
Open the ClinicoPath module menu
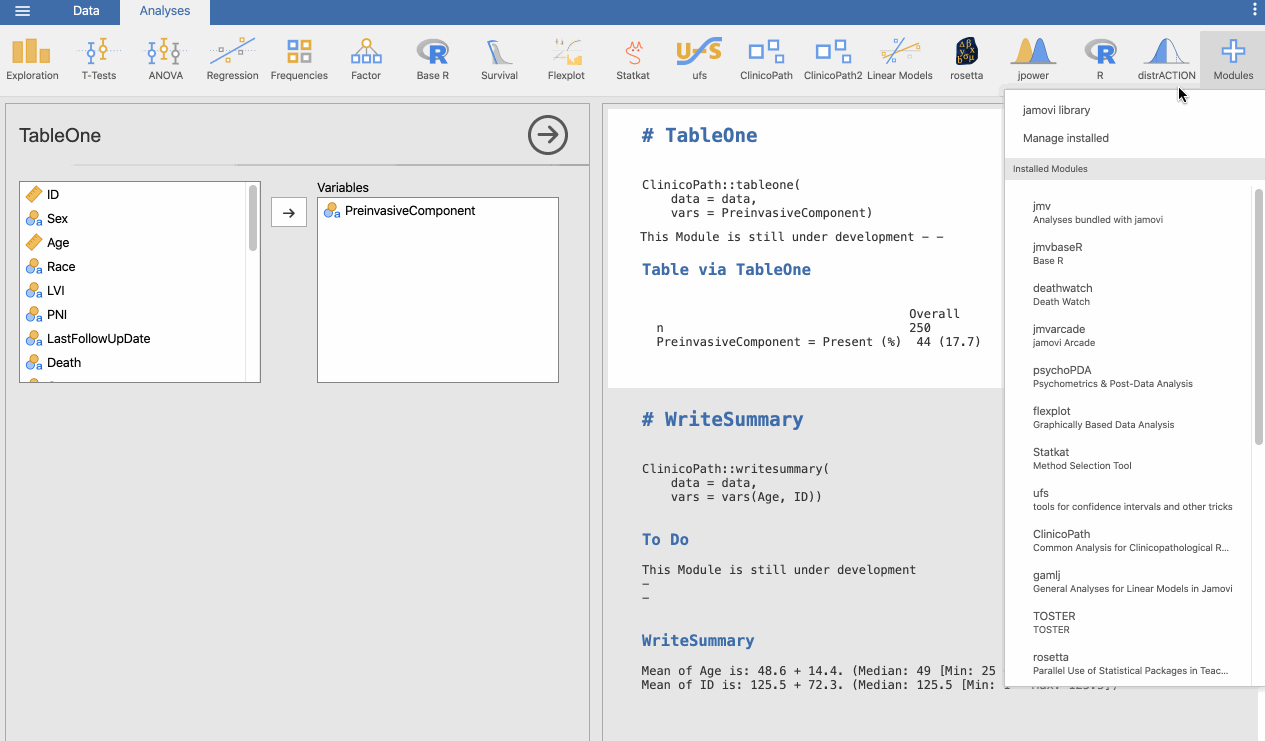766,59
